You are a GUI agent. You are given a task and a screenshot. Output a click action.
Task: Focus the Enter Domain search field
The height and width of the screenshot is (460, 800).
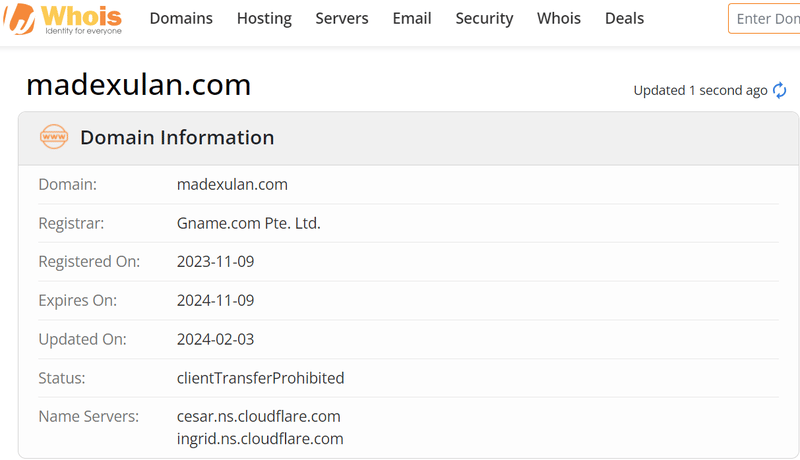(764, 19)
